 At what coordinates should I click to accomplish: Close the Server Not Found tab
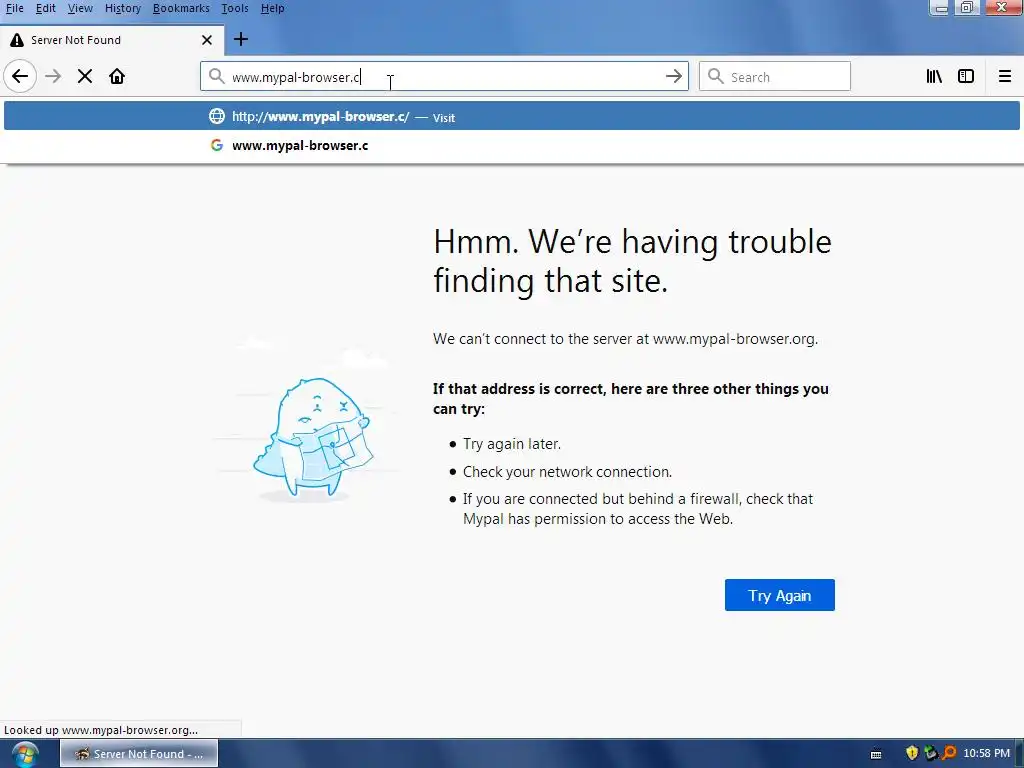[207, 40]
